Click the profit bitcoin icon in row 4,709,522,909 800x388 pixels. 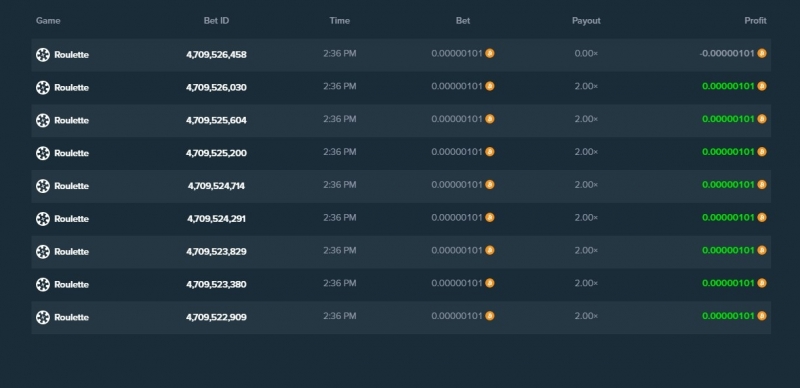click(762, 316)
